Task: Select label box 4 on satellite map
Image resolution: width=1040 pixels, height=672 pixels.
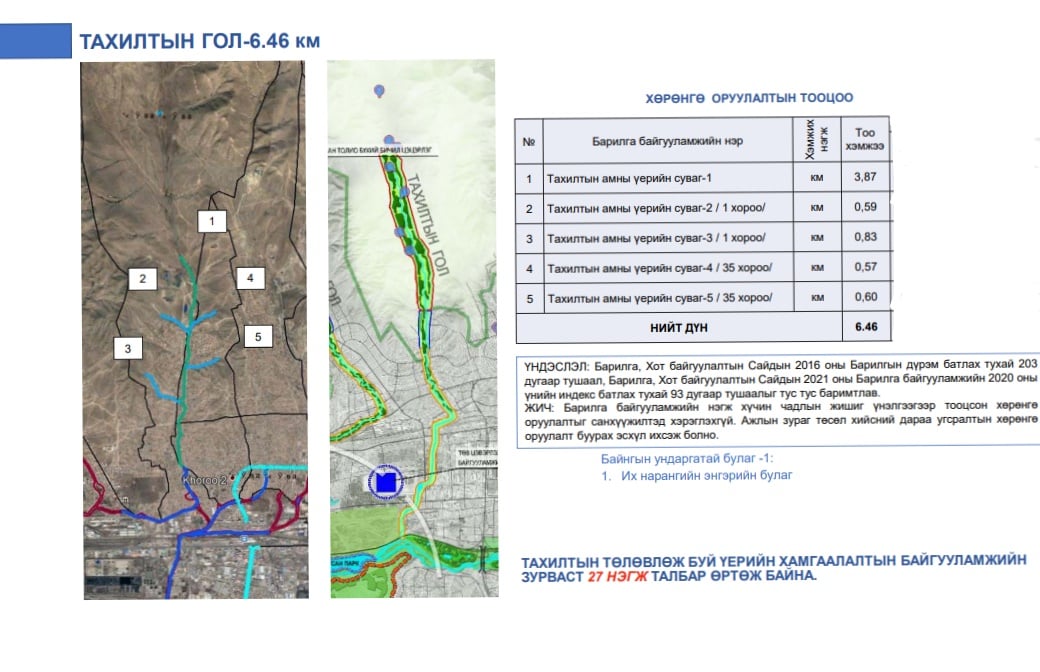Action: [x=251, y=278]
